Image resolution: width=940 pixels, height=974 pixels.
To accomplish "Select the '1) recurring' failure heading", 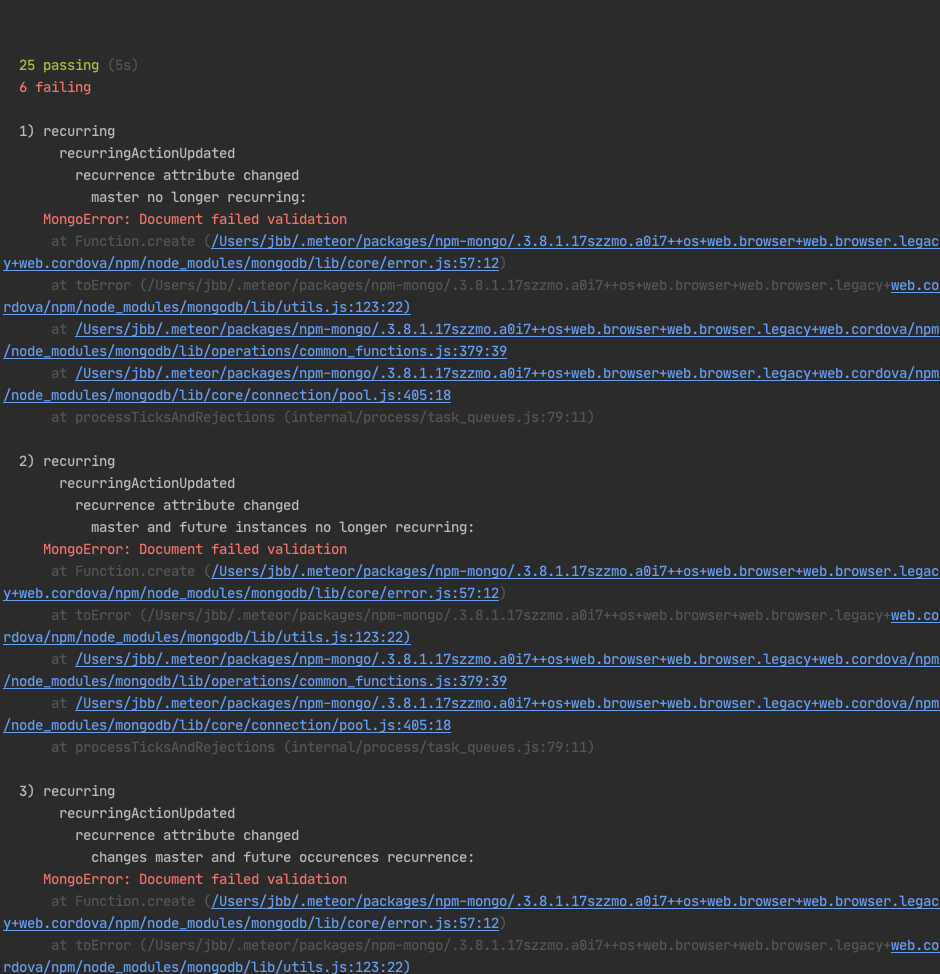I will 67,132.
